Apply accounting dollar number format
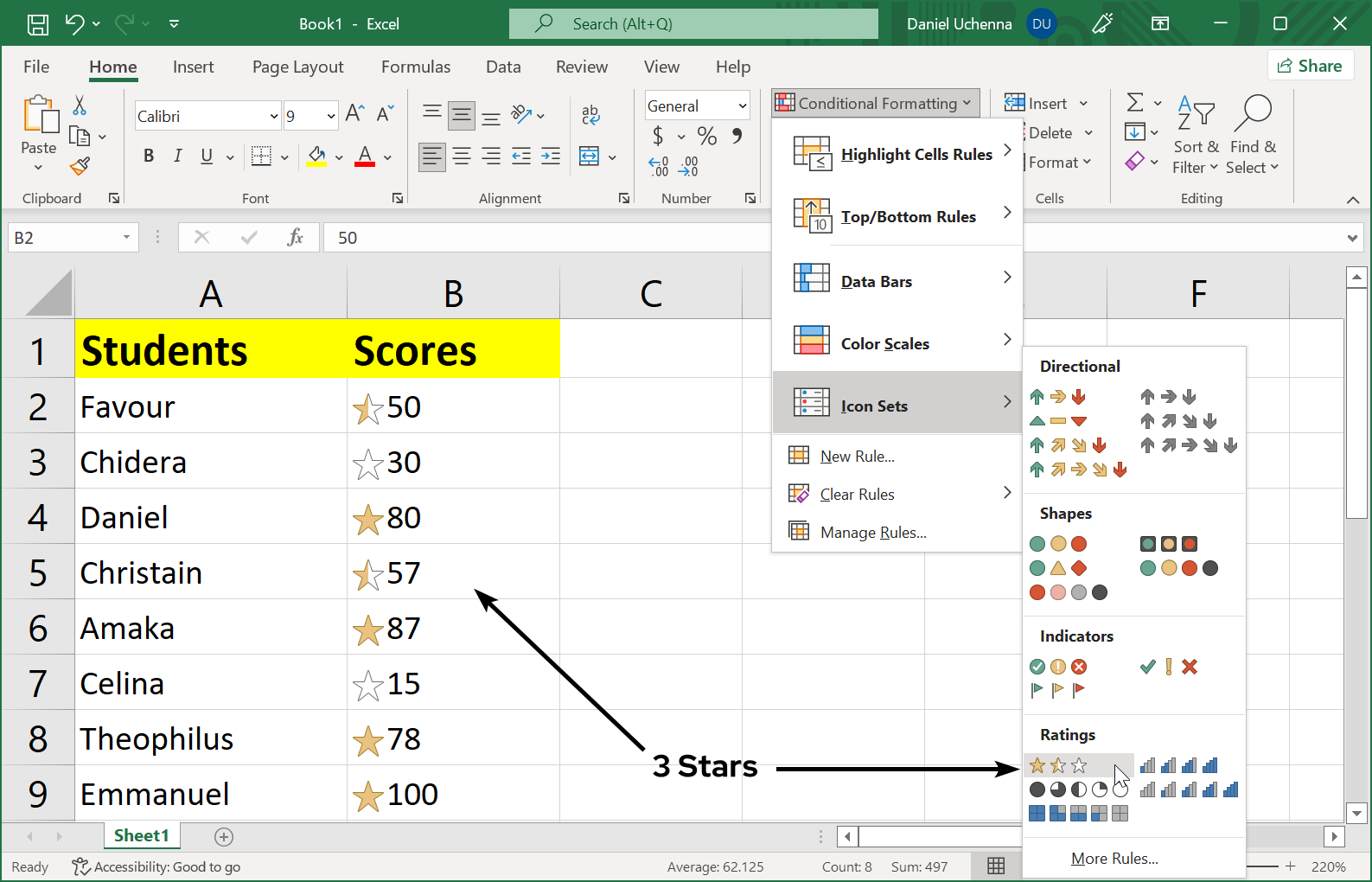The image size is (1372, 882). point(658,136)
